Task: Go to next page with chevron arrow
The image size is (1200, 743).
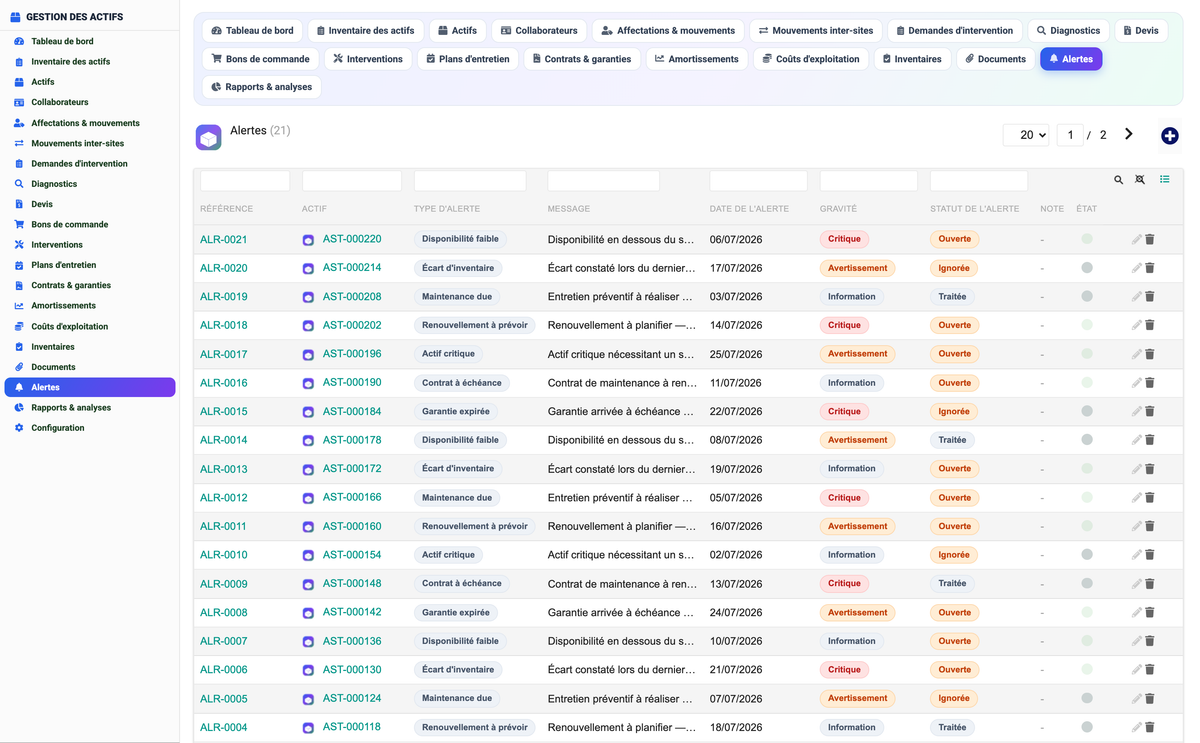Action: (x=1129, y=134)
